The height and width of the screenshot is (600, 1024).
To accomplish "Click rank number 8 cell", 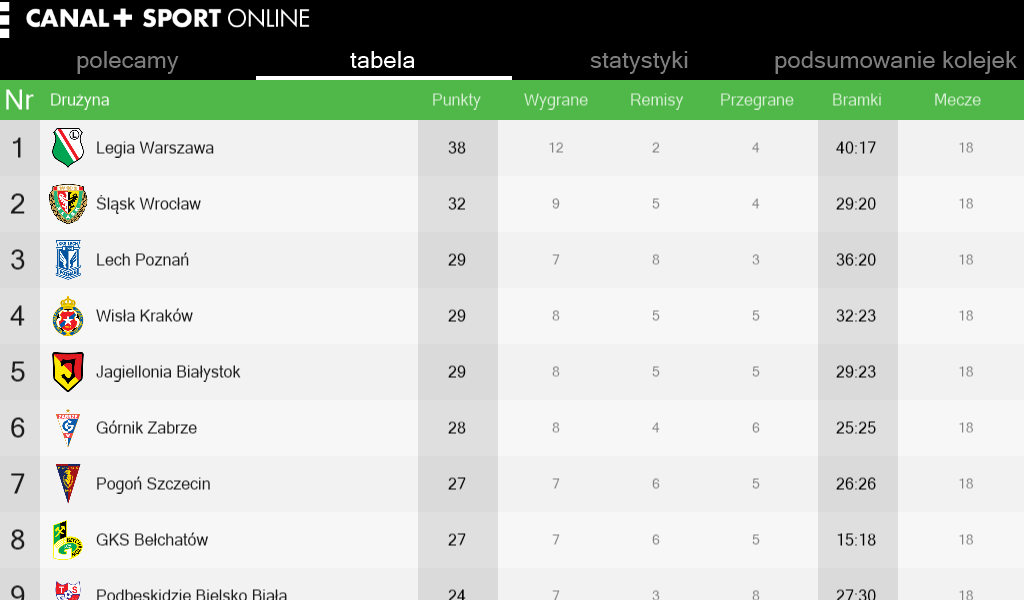I will click(18, 540).
